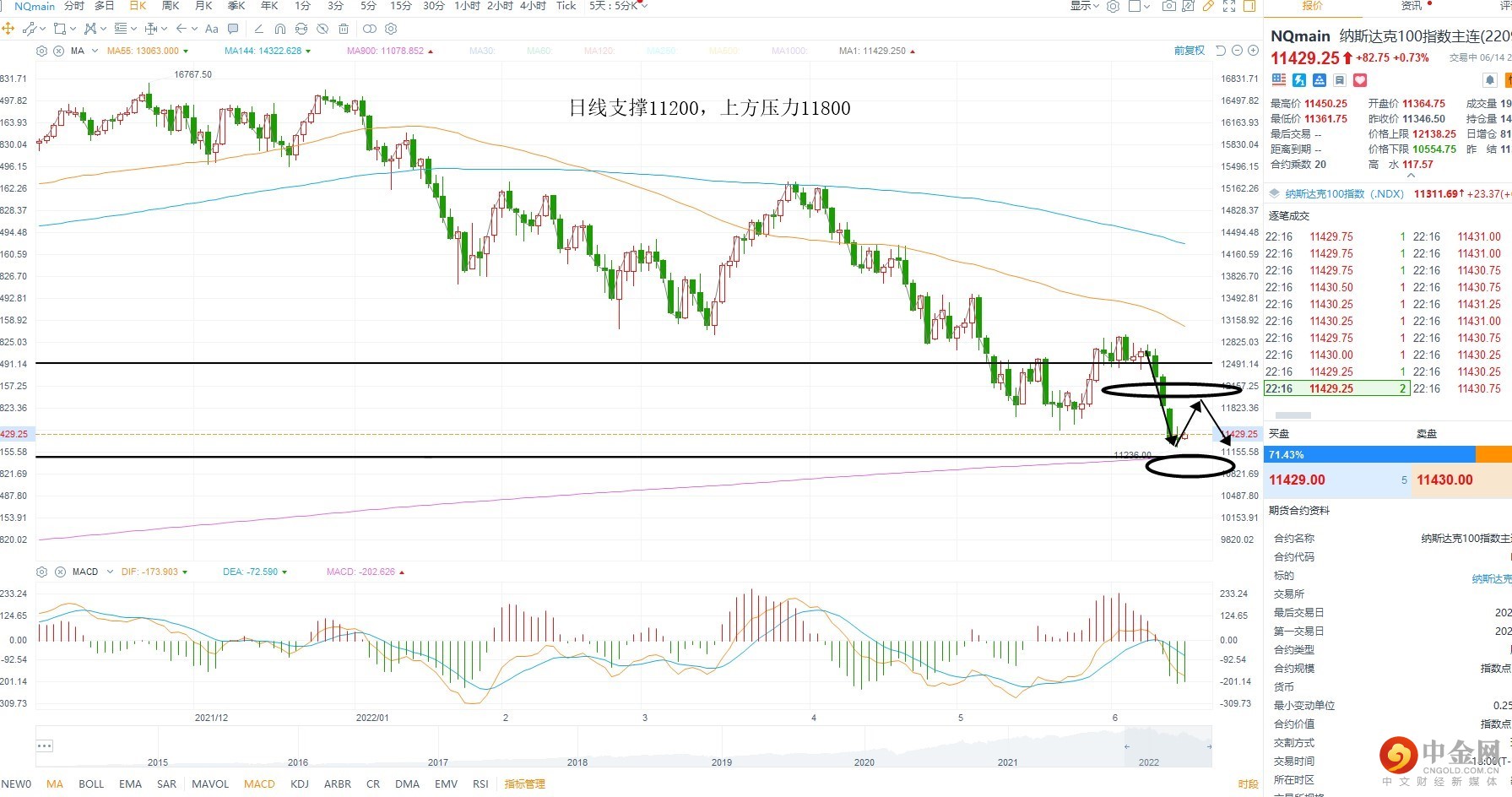Image resolution: width=1512 pixels, height=797 pixels.
Task: Click the MA55 orange legend value
Action: [143, 51]
